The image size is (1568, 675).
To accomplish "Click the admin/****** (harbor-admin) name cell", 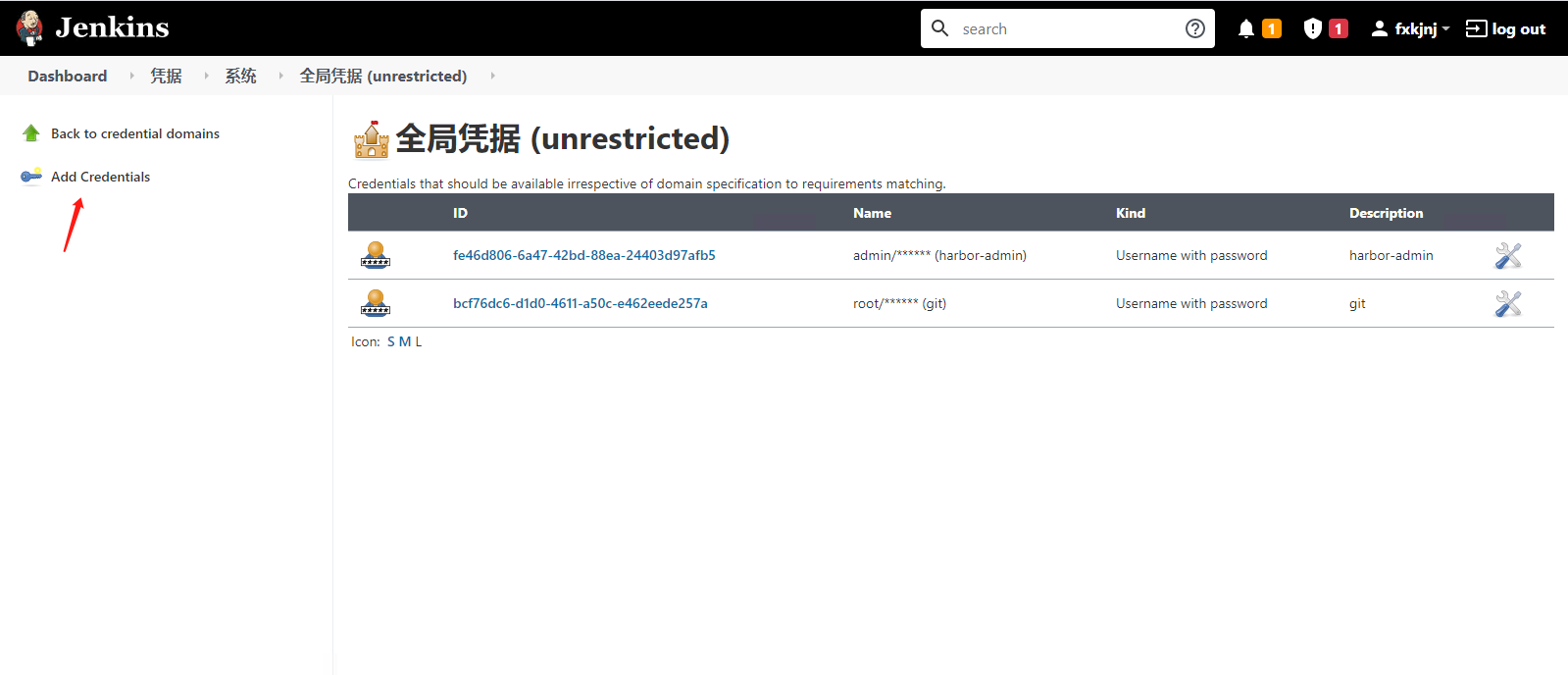I will pyautogui.click(x=939, y=255).
